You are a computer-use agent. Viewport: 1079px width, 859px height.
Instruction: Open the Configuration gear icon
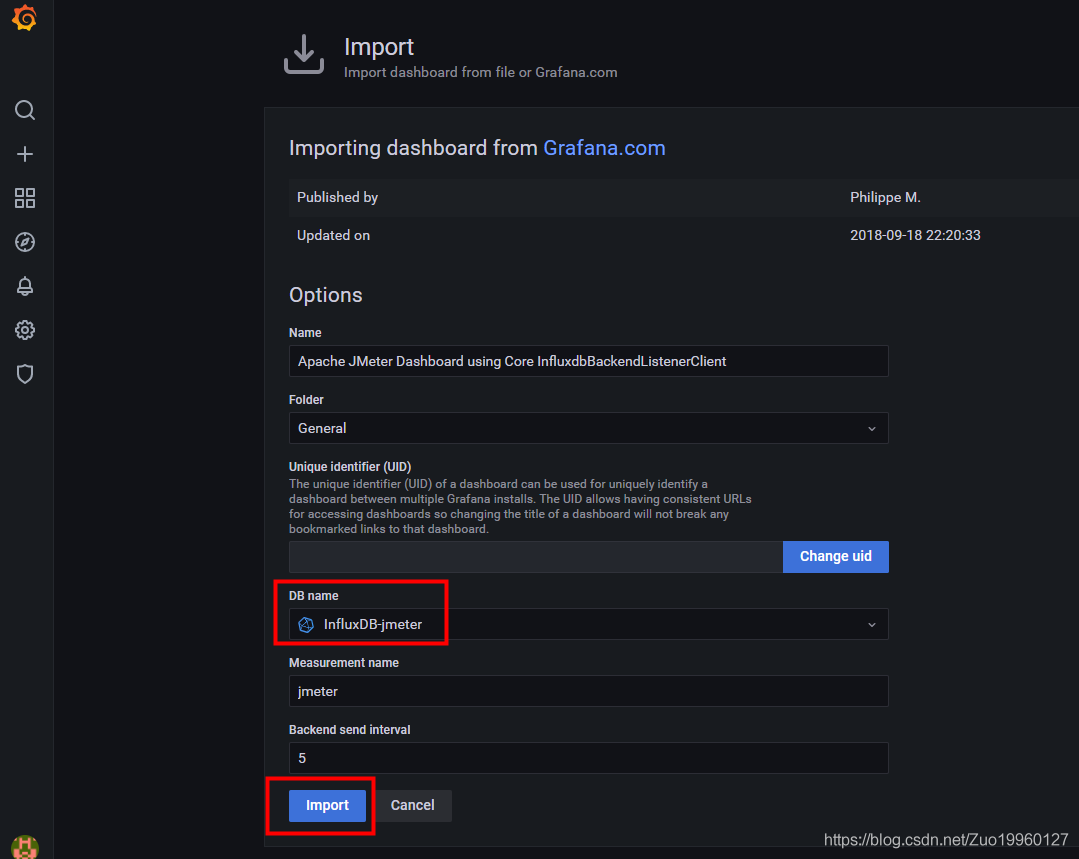(x=25, y=330)
